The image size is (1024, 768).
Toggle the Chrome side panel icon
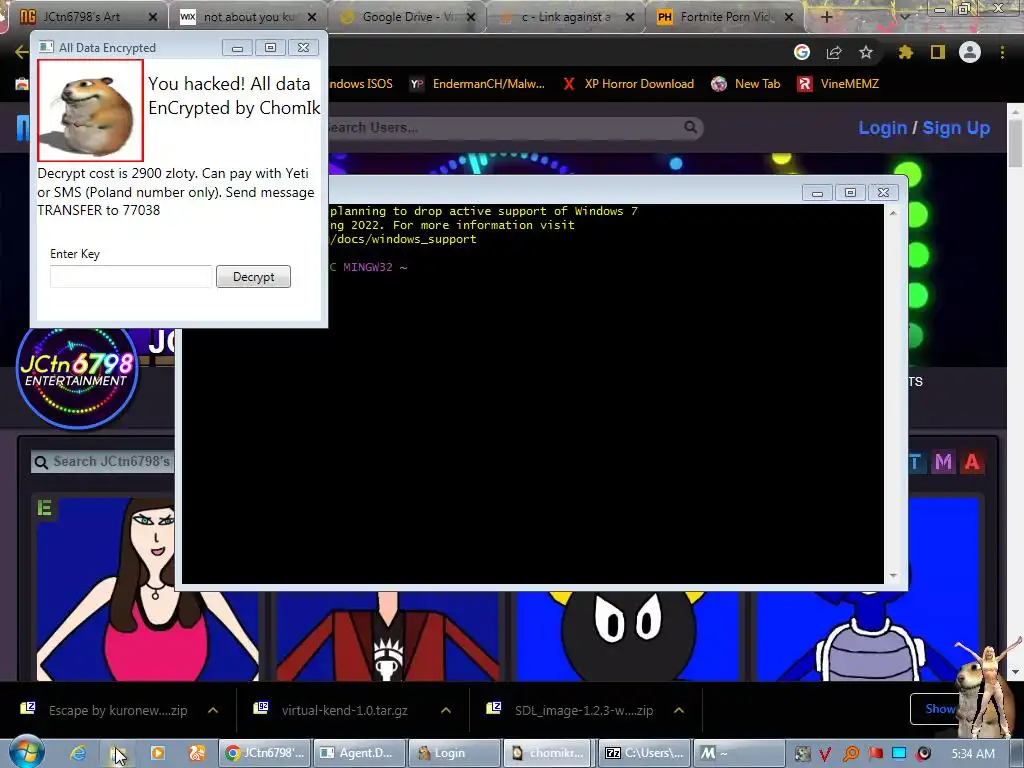[x=938, y=52]
